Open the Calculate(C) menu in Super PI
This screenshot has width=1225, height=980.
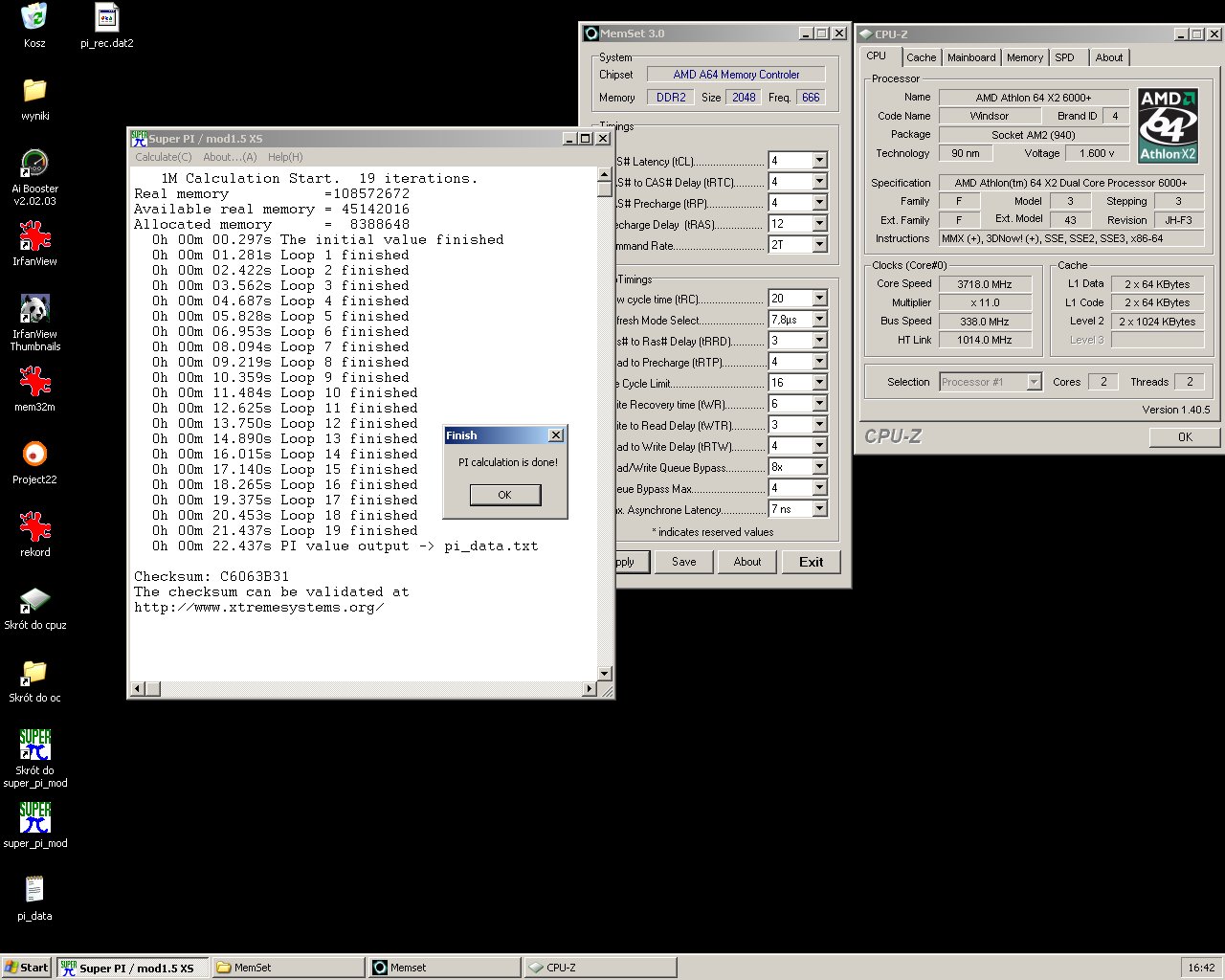(164, 157)
